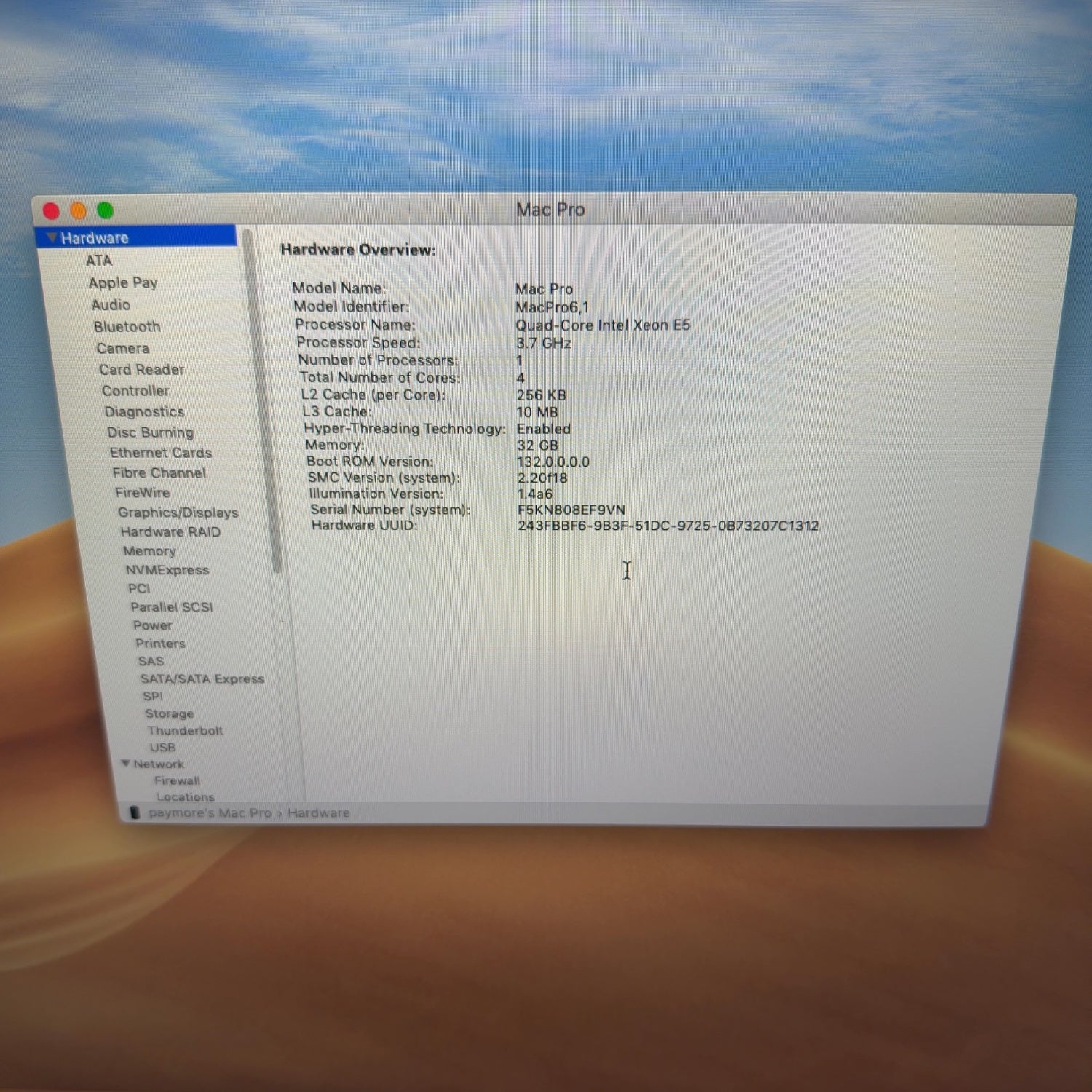Click the Serial Number (system) label
The image size is (1092, 1092).
(390, 510)
